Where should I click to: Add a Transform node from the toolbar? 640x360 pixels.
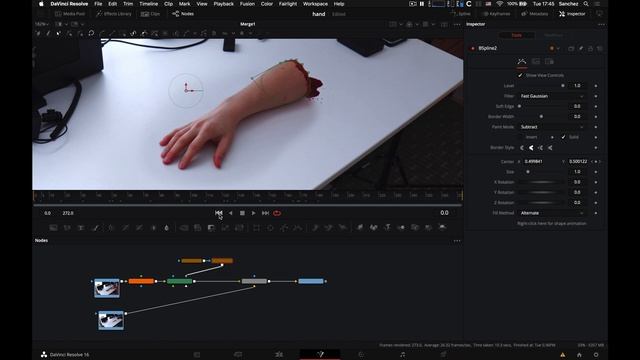tap(239, 227)
